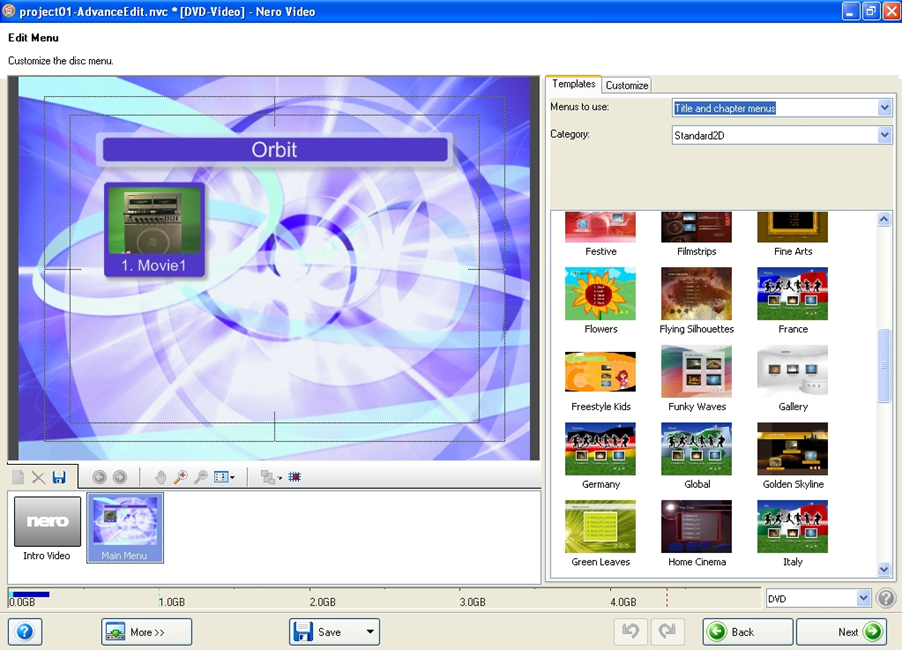Click the 1. Movie1 button in preview
902x650 pixels.
pyautogui.click(x=154, y=230)
